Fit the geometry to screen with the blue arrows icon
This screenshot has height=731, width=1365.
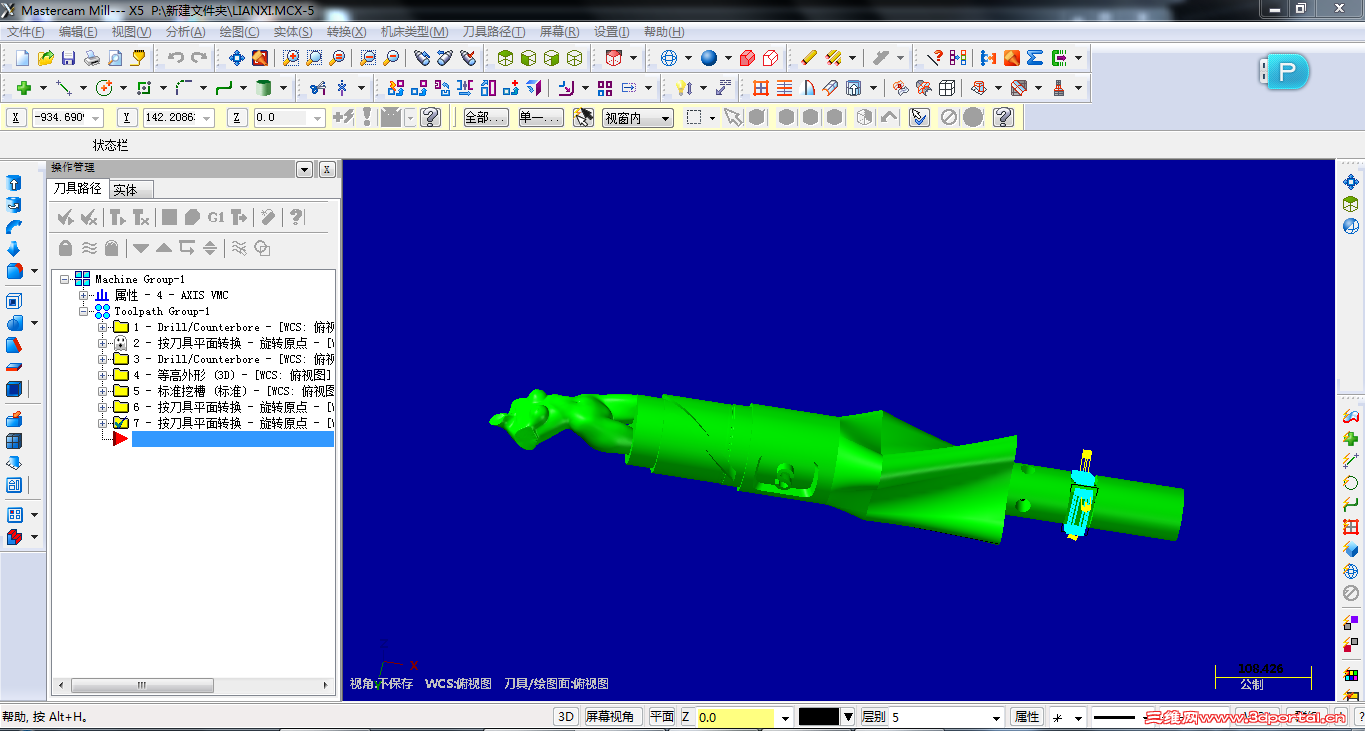(x=237, y=58)
